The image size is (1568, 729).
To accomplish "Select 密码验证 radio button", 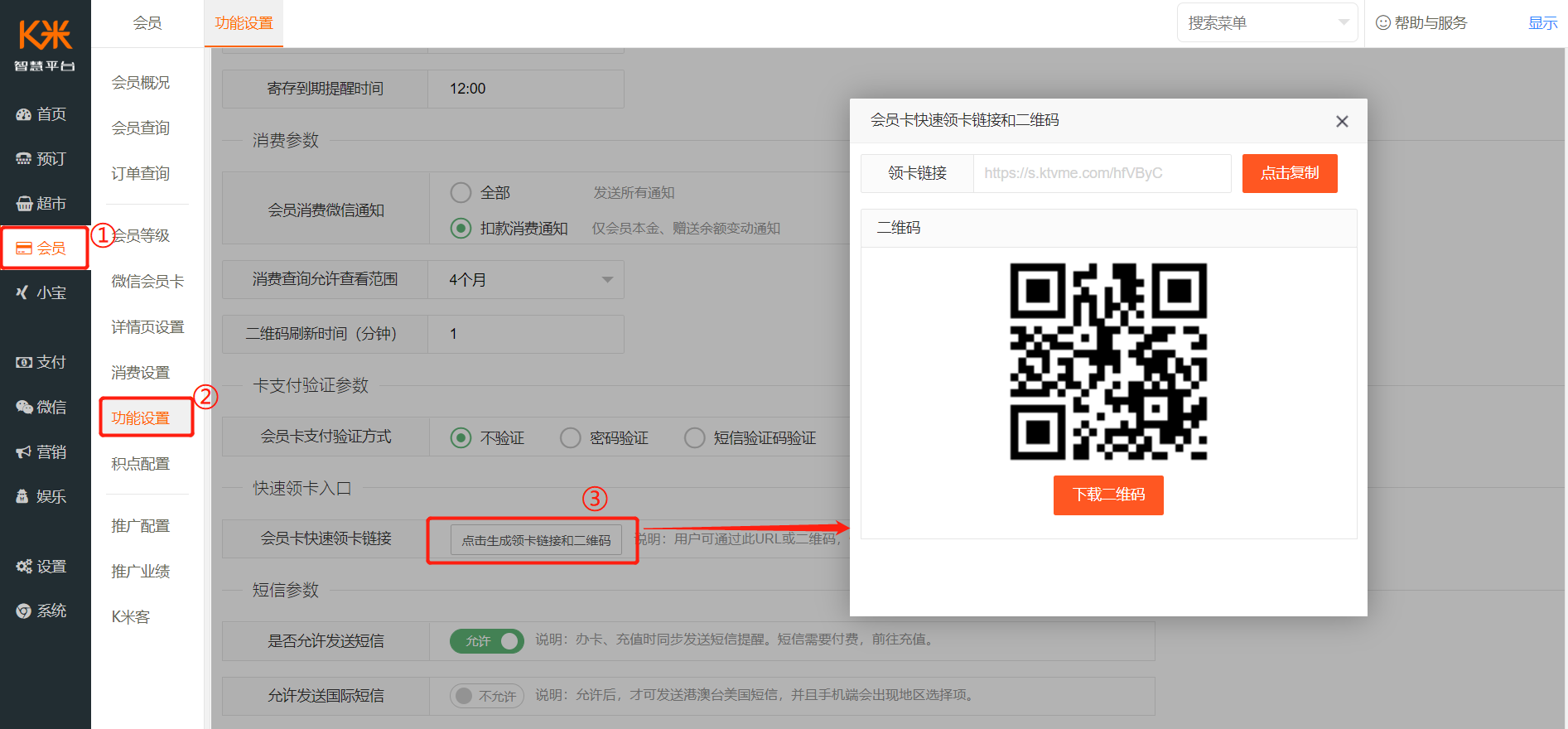I will pyautogui.click(x=570, y=438).
